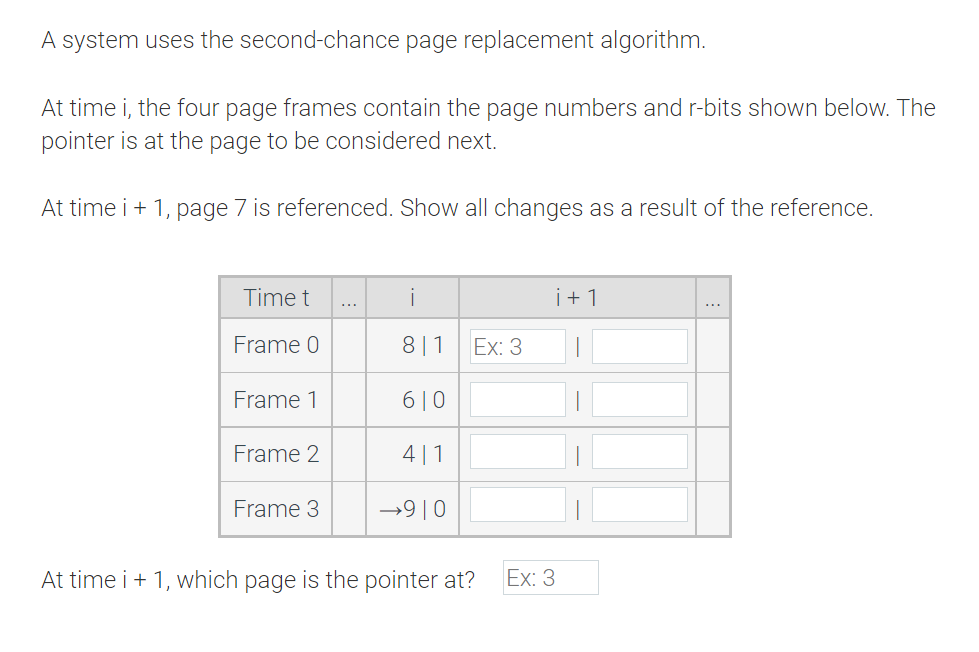This screenshot has width=979, height=652.
Task: Click the page number input for Frame 3
Action: [x=516, y=506]
